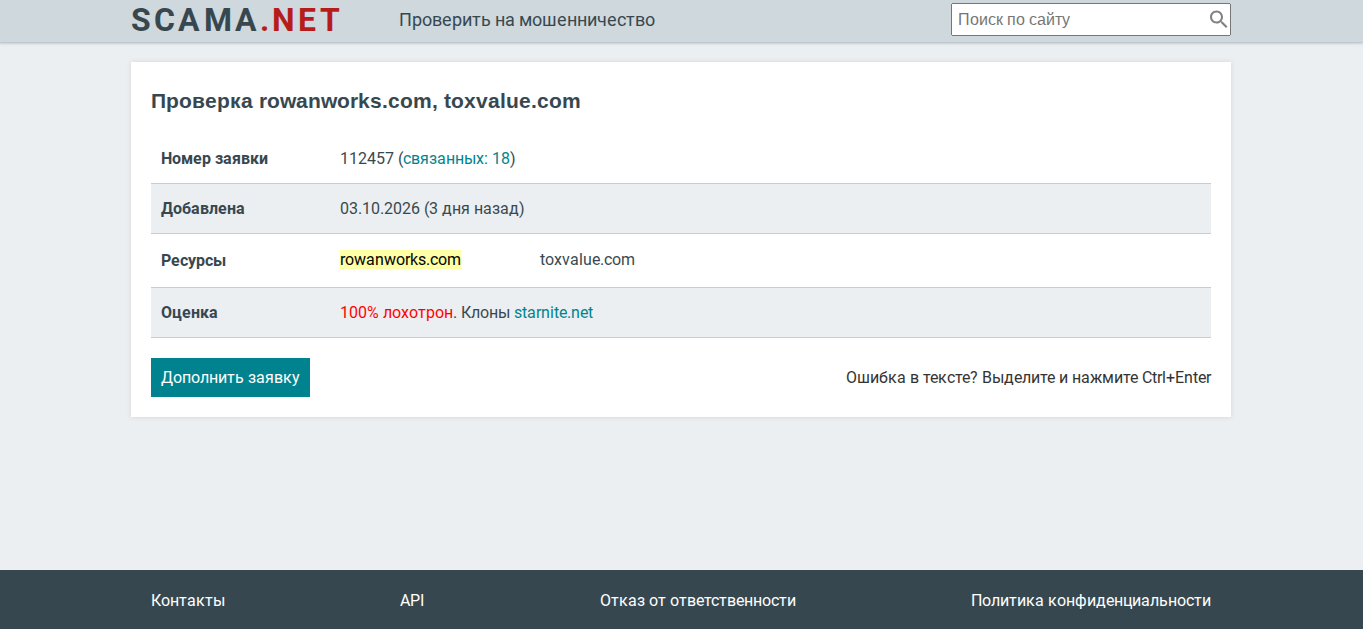The image size is (1363, 629).
Task: Click the '100% лохотрон' rating text
Action: [396, 312]
